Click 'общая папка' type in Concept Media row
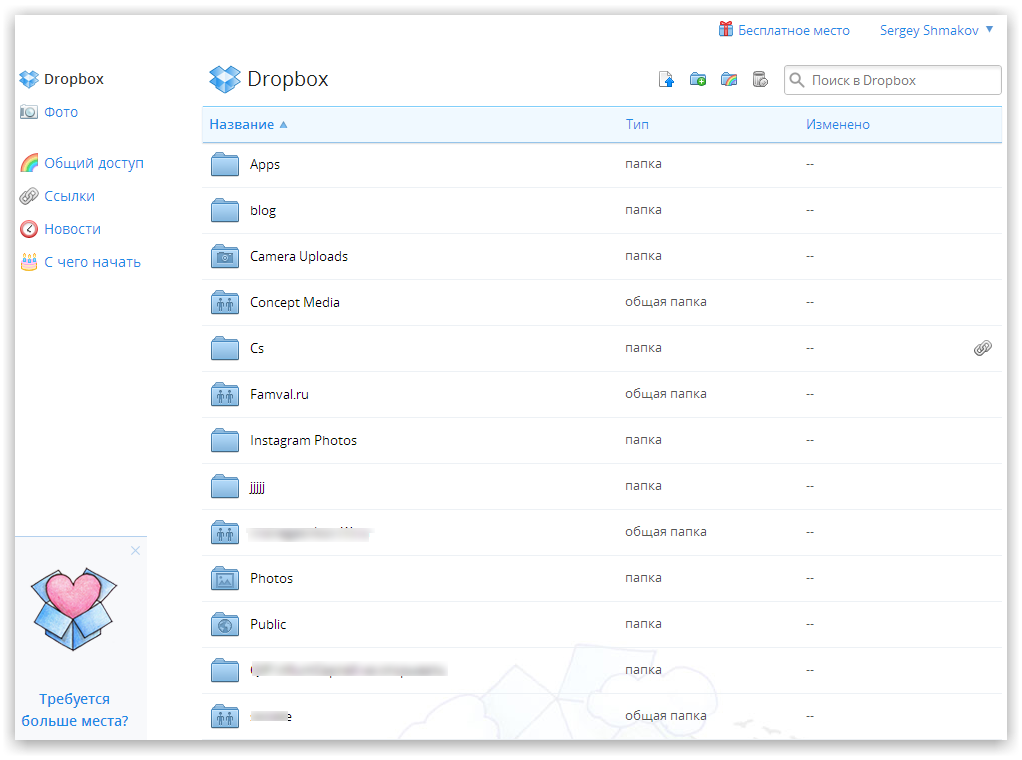The height and width of the screenshot is (760, 1022). 665,302
